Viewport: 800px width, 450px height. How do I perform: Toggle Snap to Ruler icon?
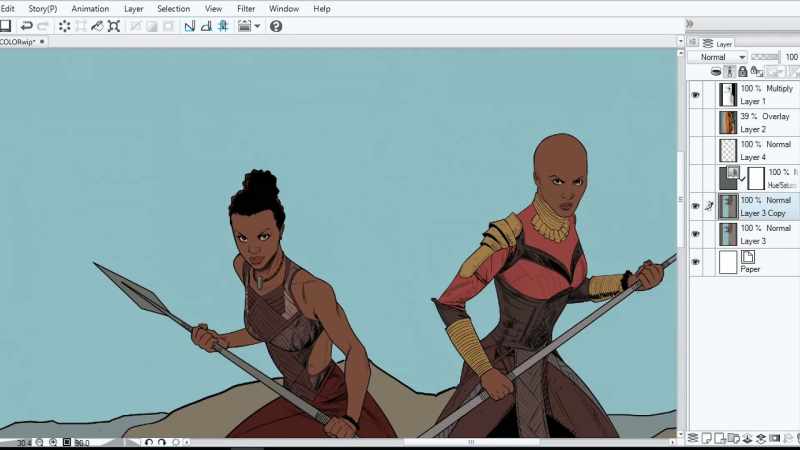pos(190,26)
